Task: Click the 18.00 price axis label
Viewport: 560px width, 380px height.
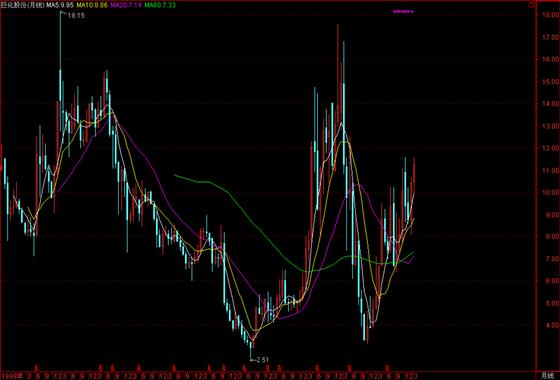Action: tap(550, 15)
